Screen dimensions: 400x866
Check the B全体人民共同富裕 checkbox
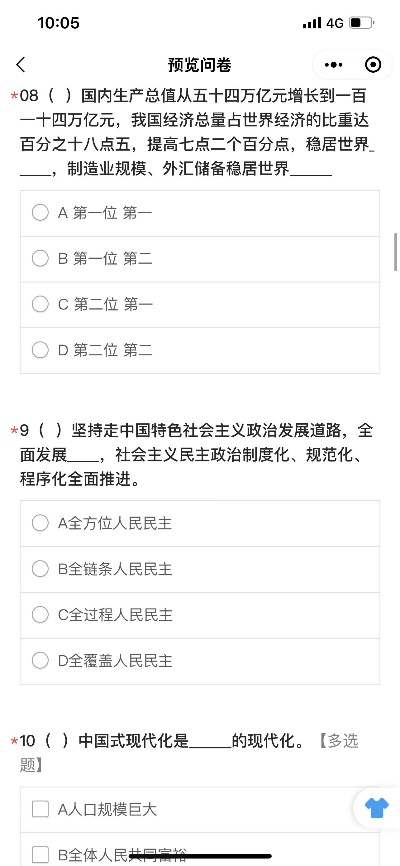tap(200, 849)
